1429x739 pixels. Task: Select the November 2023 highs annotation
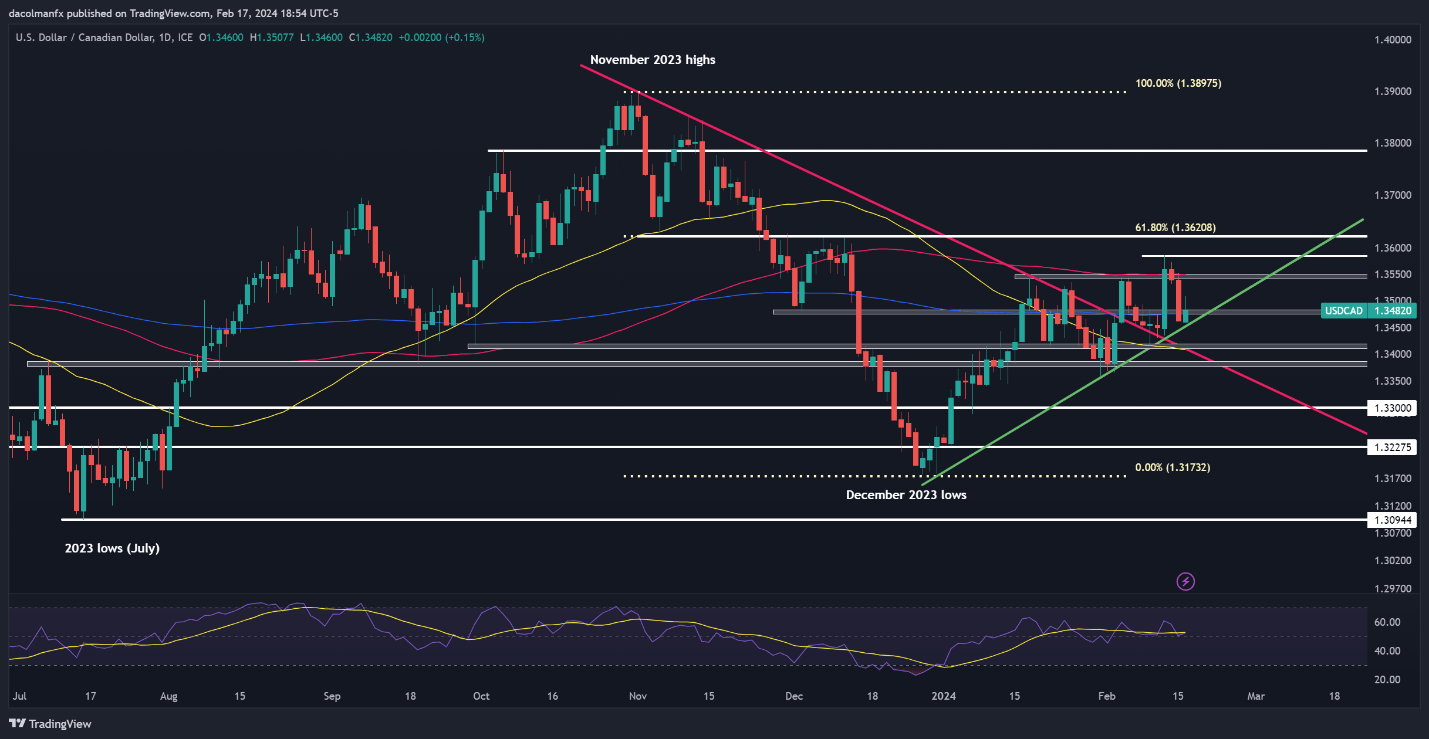tap(653, 60)
